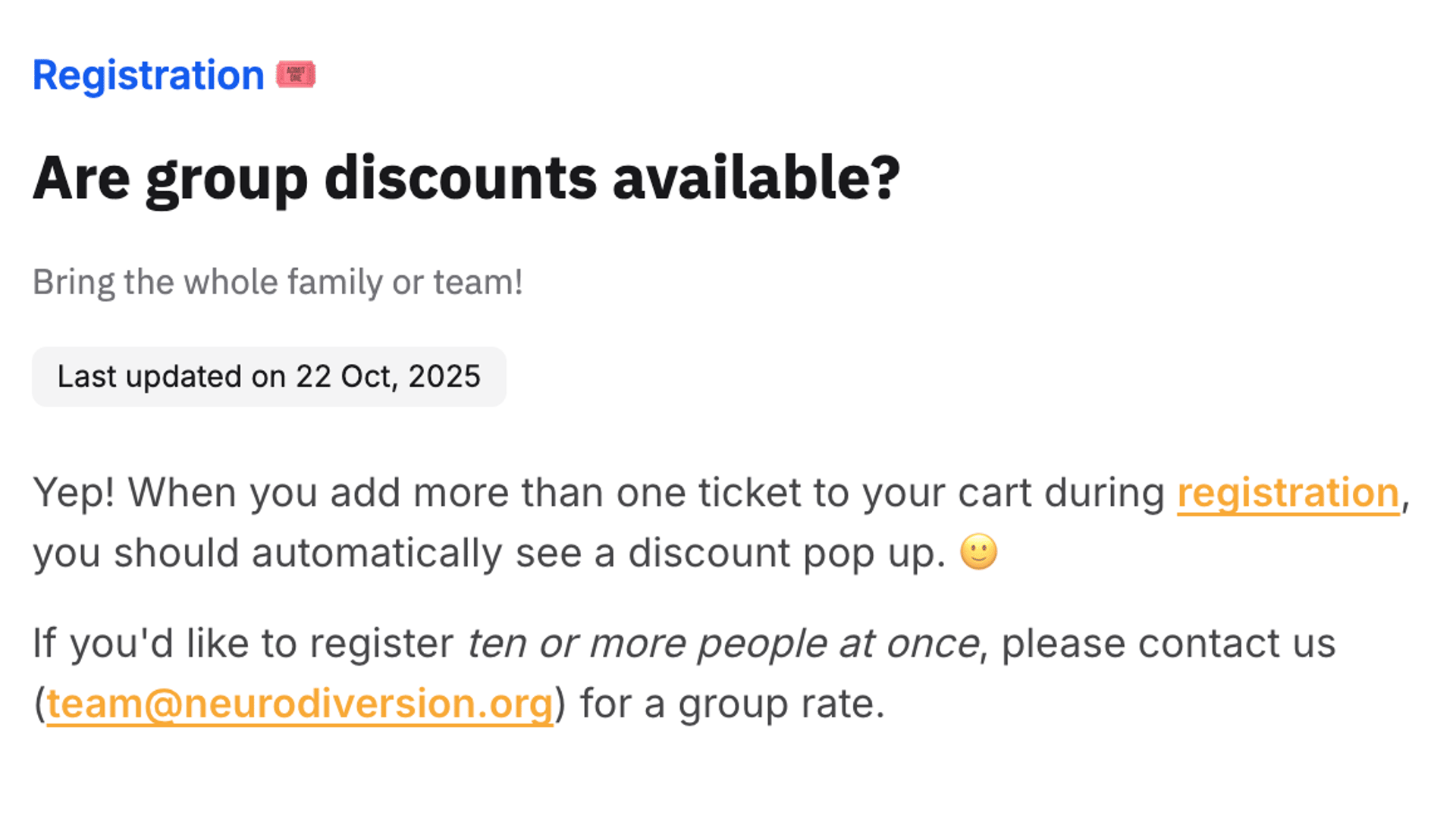Click the "22 Oct, 2025" date text

click(388, 377)
